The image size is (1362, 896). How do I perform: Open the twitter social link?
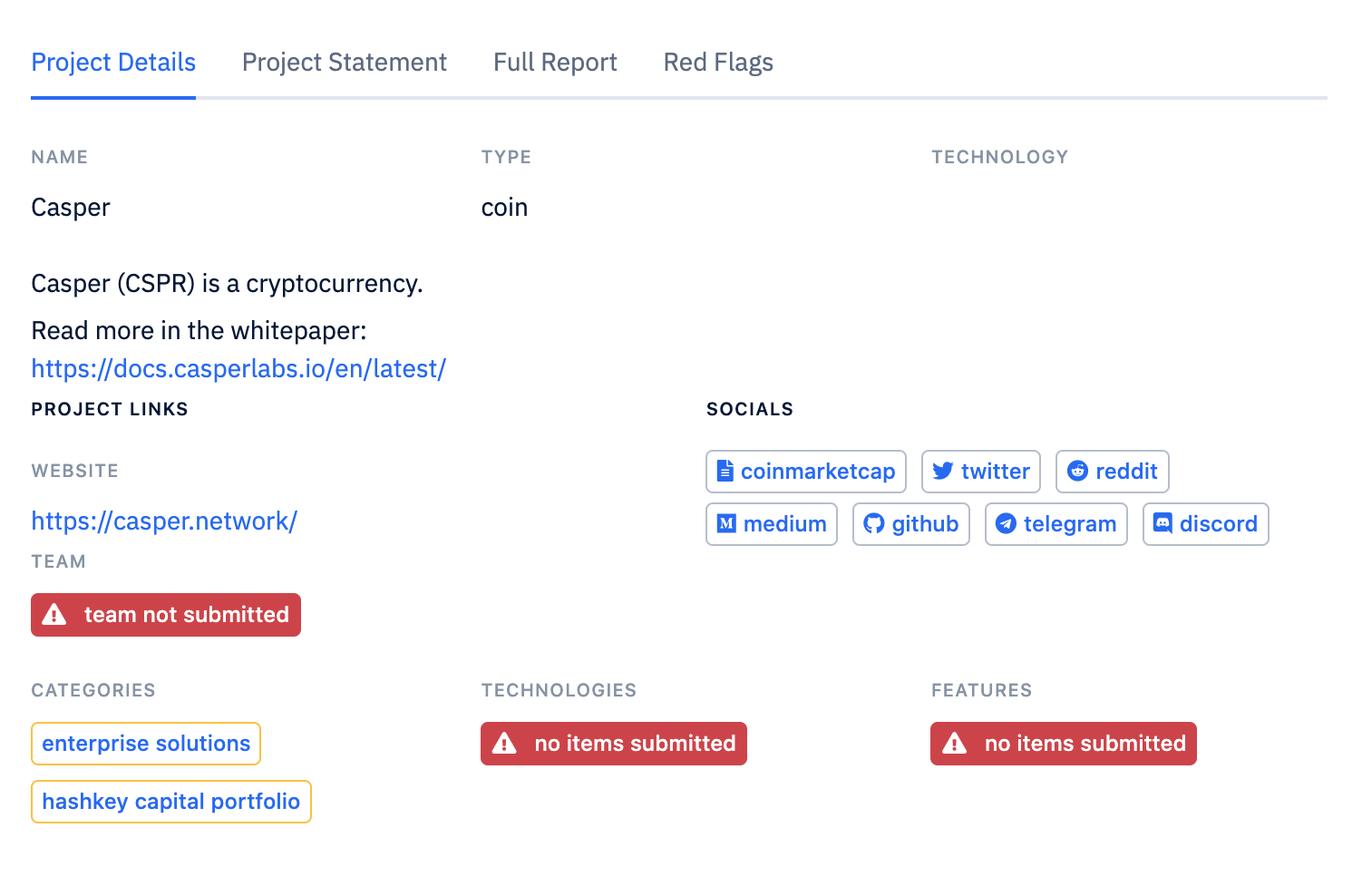point(981,472)
